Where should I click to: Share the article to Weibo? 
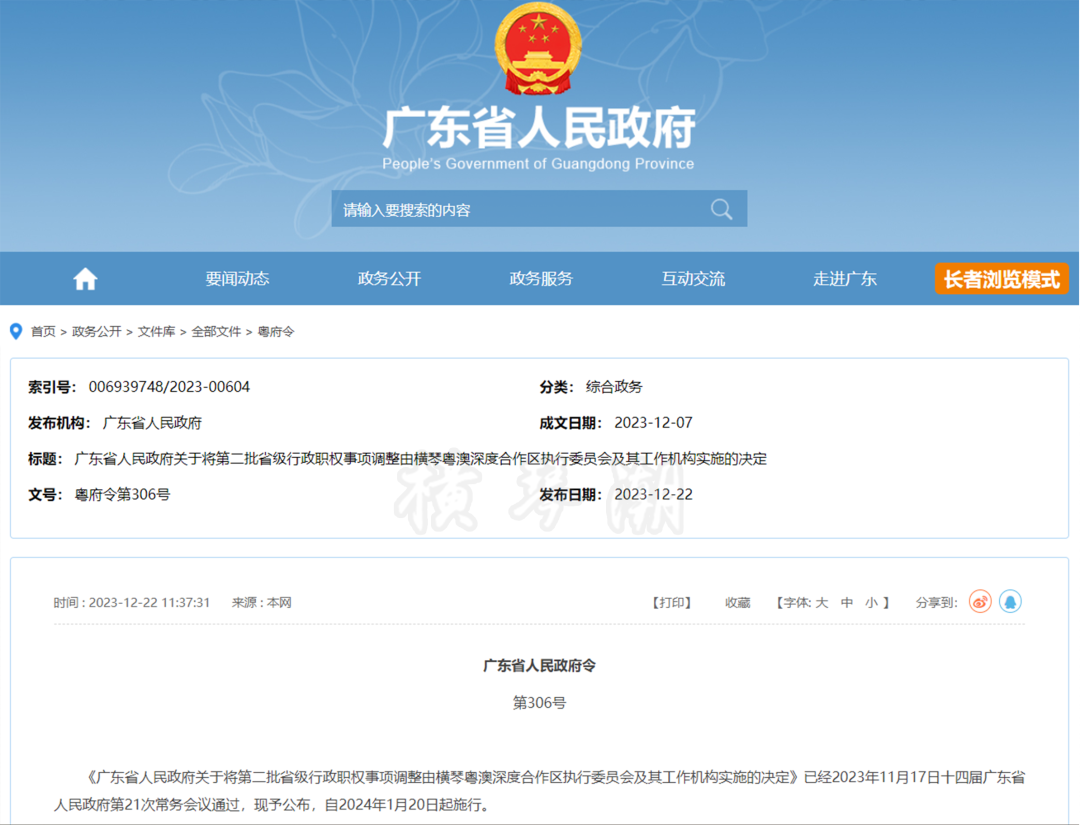(x=980, y=601)
